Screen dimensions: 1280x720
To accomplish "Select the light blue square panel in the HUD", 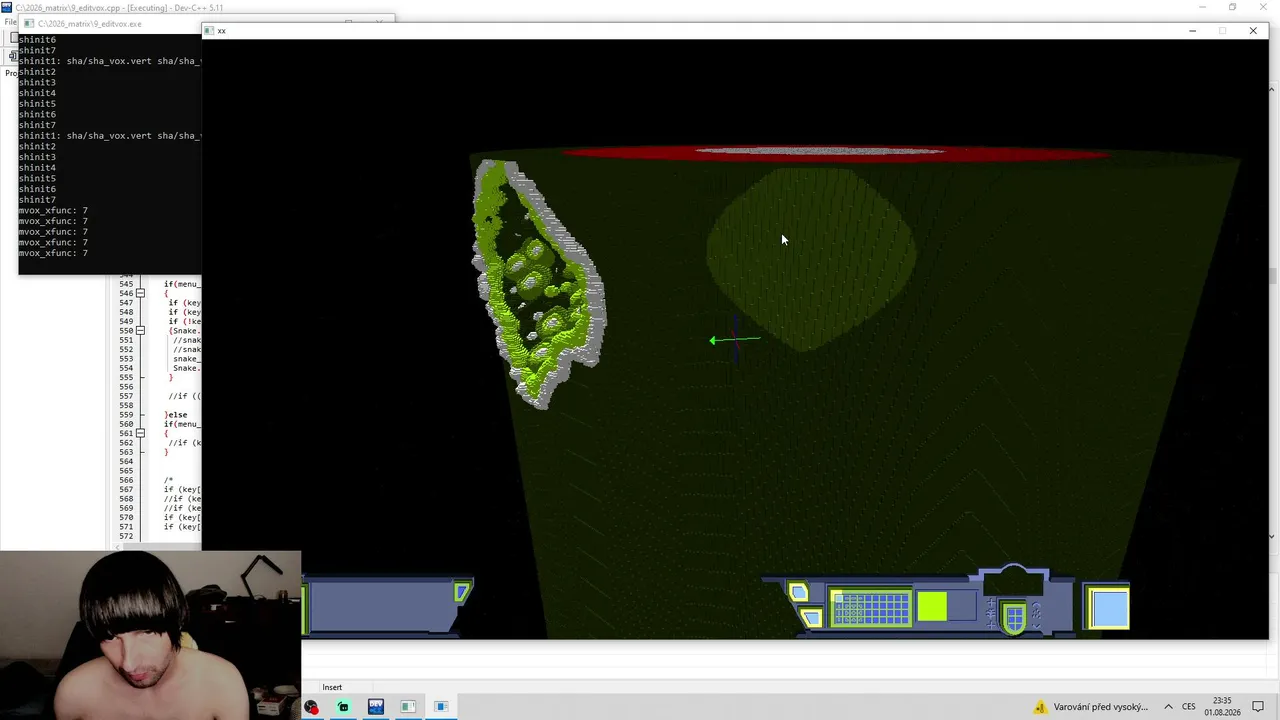I will tap(1109, 608).
